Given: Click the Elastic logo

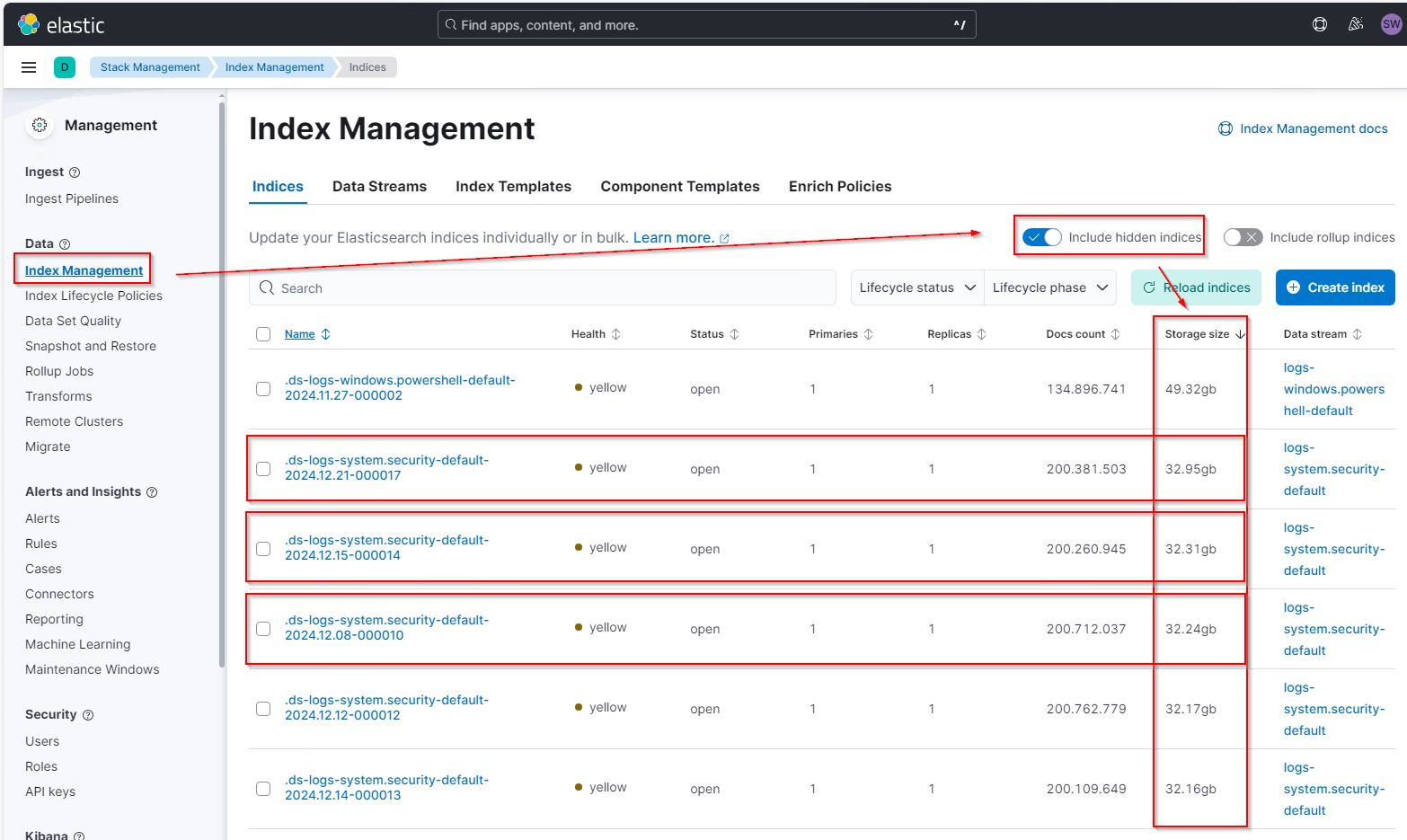Looking at the screenshot, I should point(61,24).
